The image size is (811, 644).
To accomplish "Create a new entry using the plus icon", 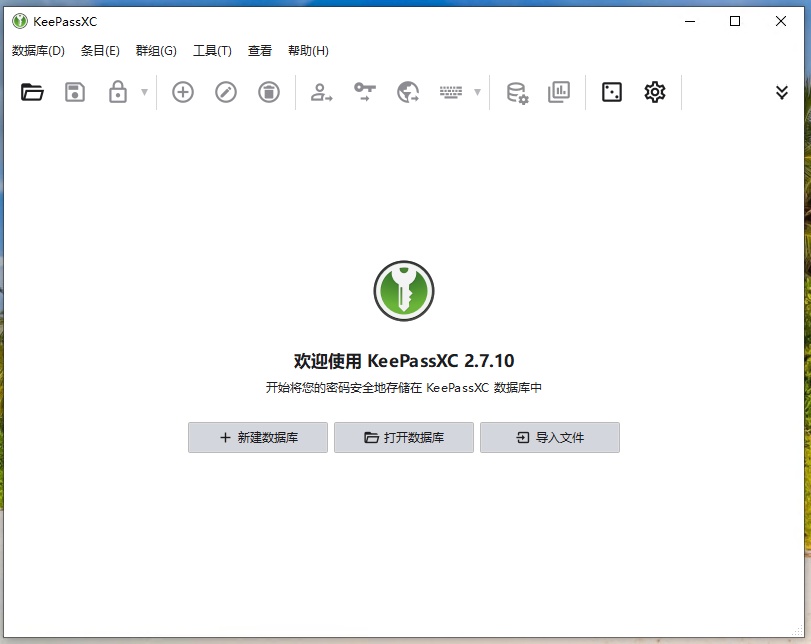I will (183, 91).
